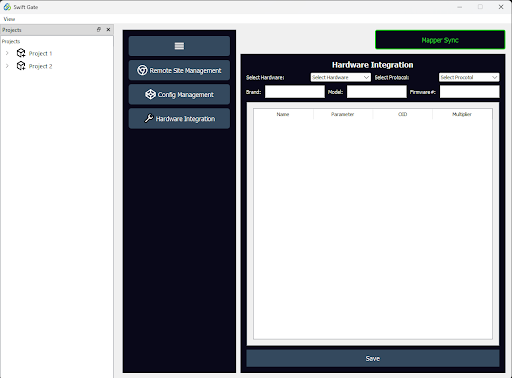Expand the Project 1 tree node

coord(7,53)
